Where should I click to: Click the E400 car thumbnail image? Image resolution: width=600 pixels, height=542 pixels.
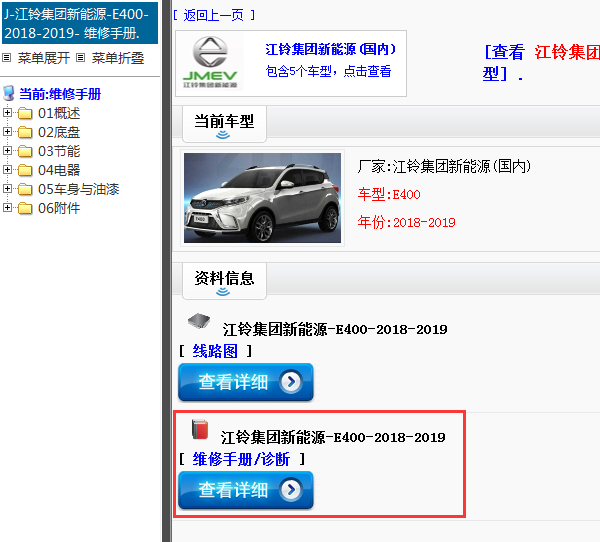point(262,198)
